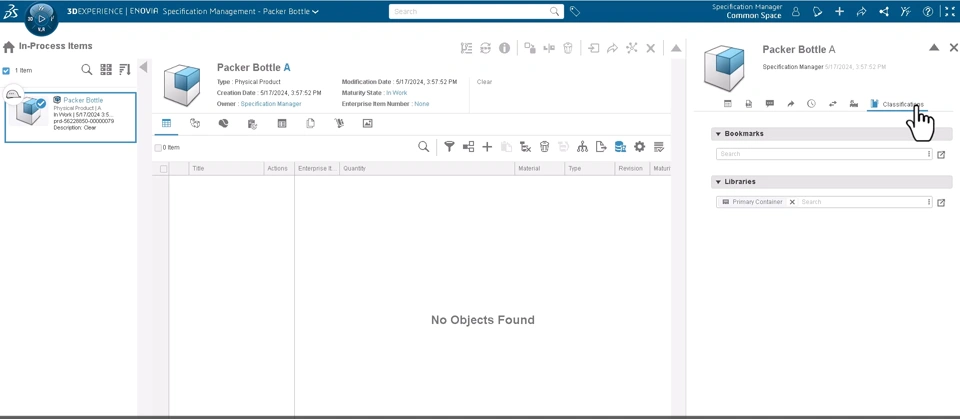The width and height of the screenshot is (960, 419).
Task: Select the table grid view tab
Action: (166, 123)
